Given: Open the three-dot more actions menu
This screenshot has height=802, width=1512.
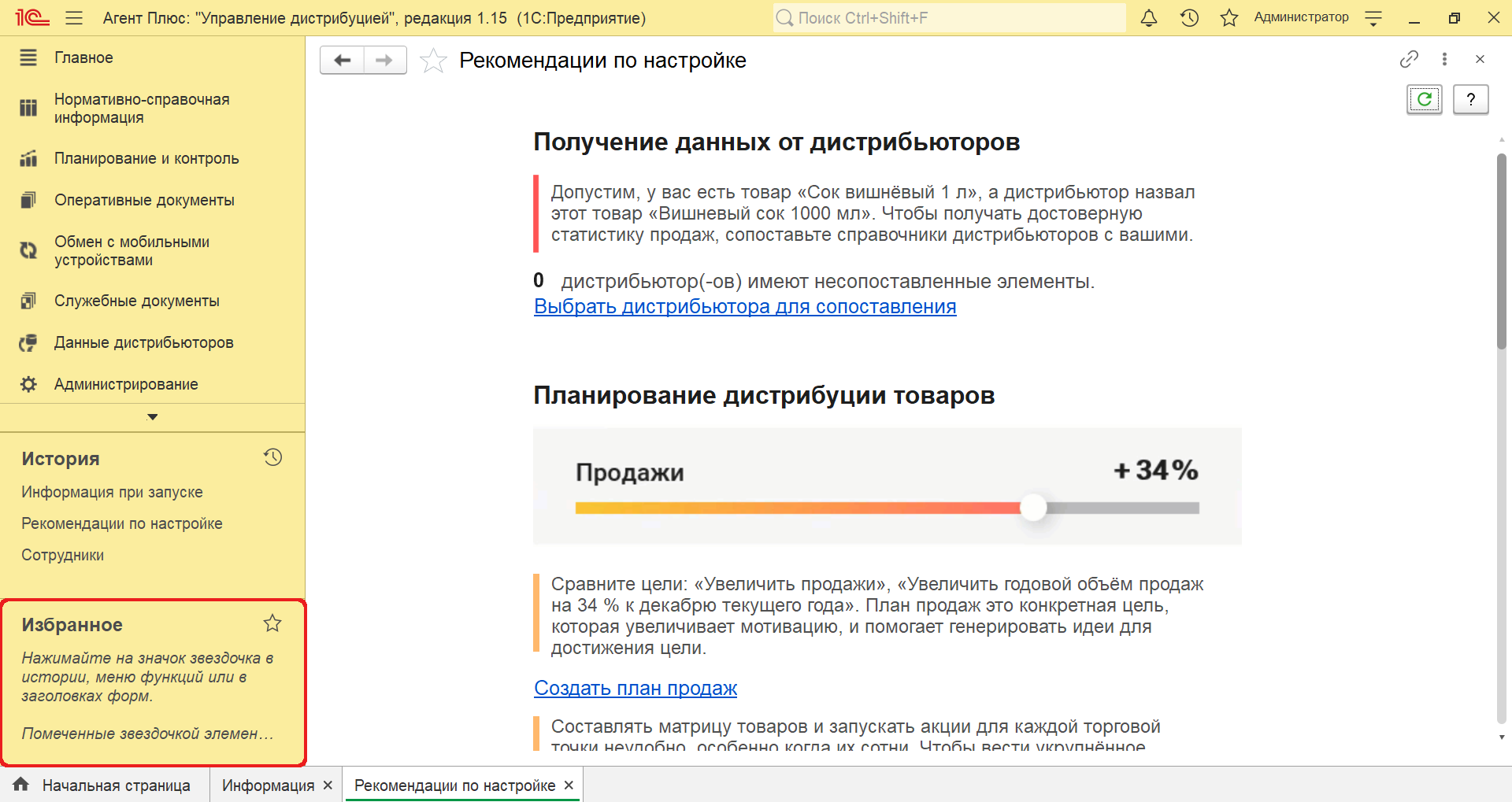Looking at the screenshot, I should tap(1444, 59).
